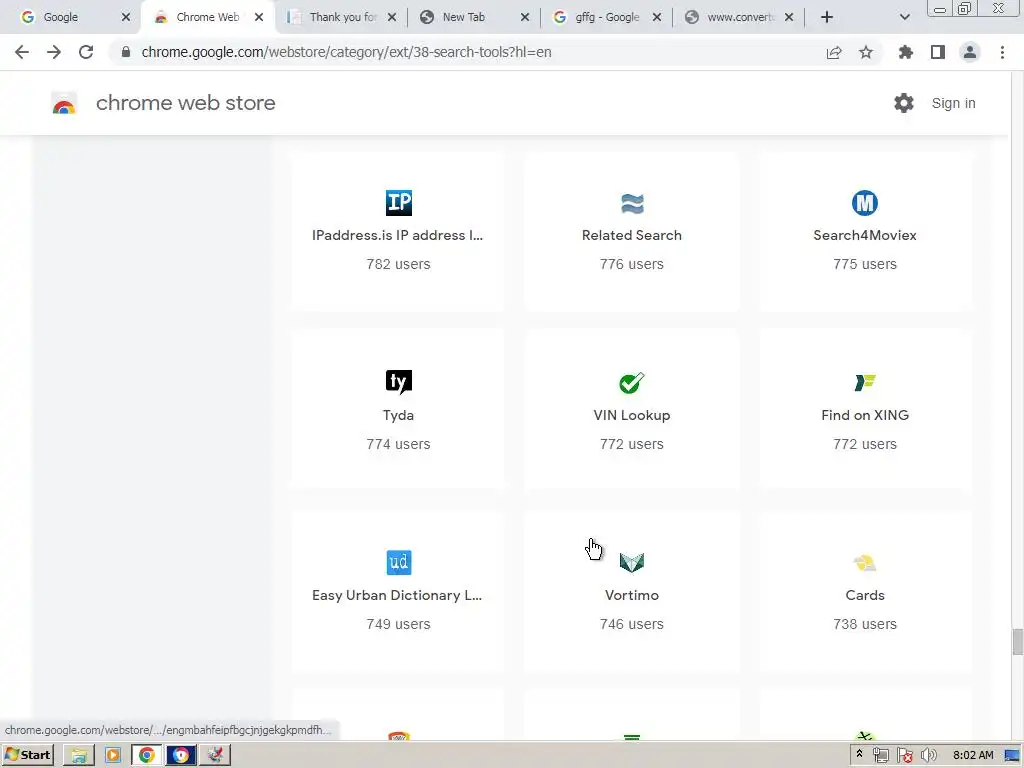Switch to the gffg - Google tab
Image resolution: width=1024 pixels, height=768 pixels.
pos(607,17)
